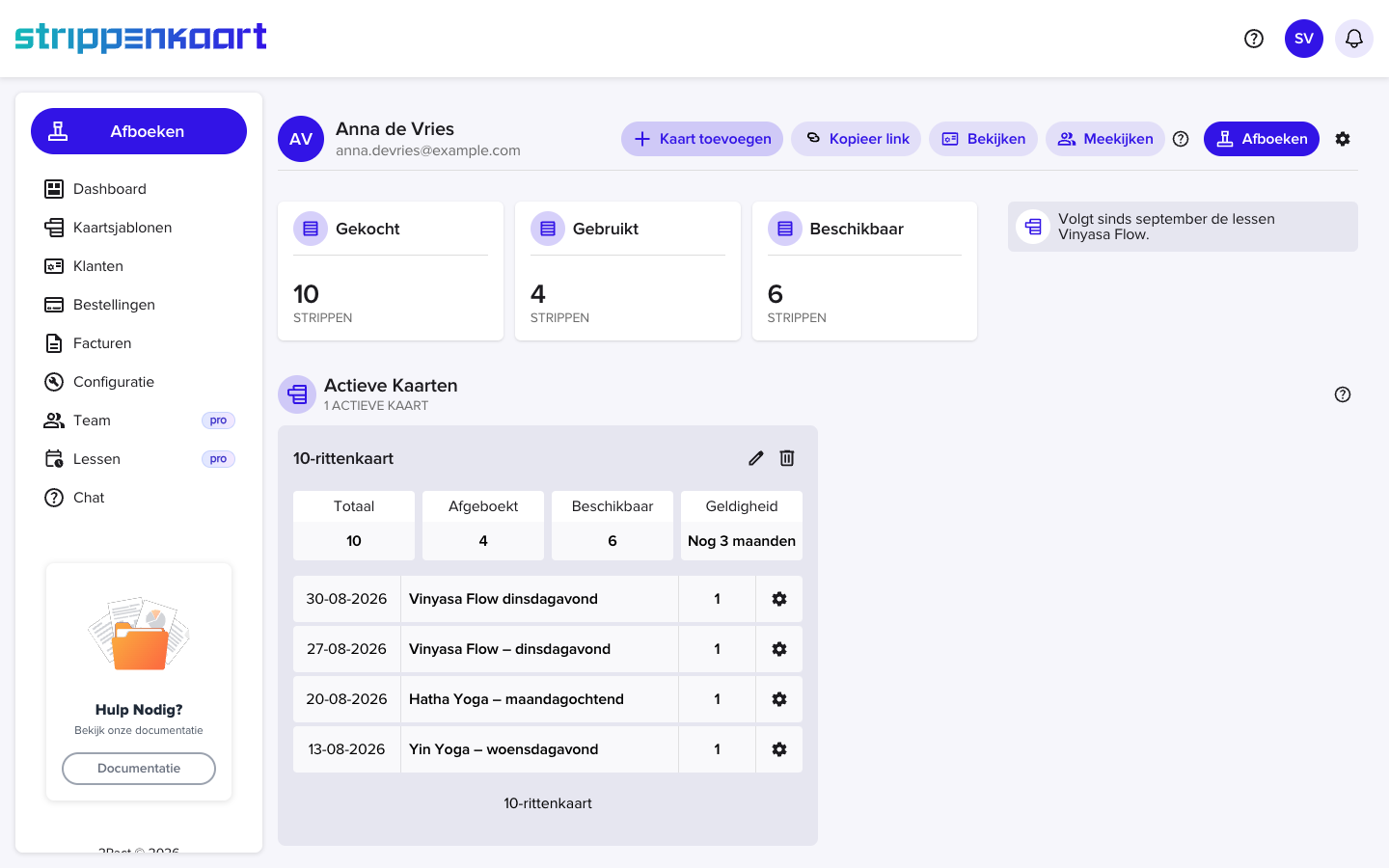Click the Actieve Kaarten section icon

coord(297,394)
